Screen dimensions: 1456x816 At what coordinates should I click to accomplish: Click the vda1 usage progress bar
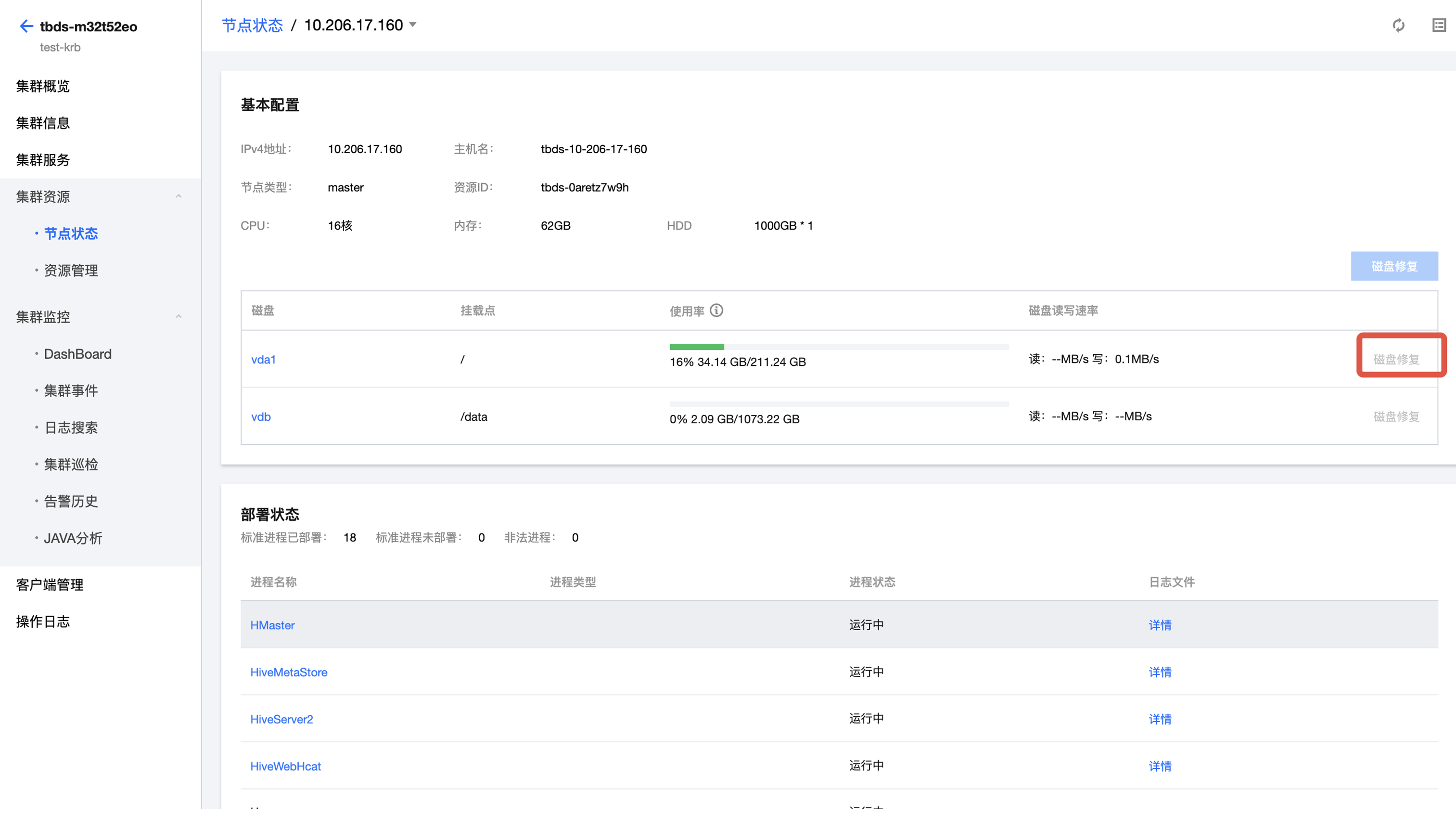click(838, 347)
